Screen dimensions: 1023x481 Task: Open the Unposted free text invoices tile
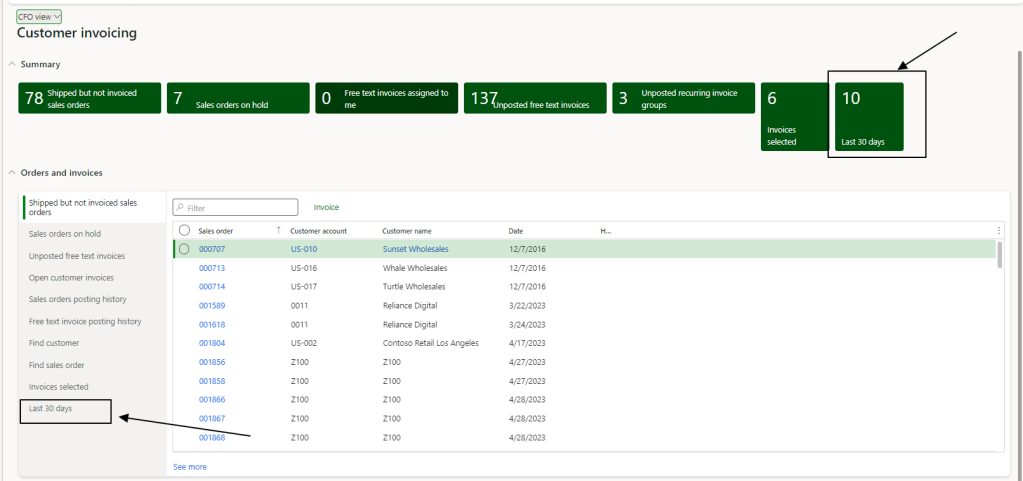[534, 98]
